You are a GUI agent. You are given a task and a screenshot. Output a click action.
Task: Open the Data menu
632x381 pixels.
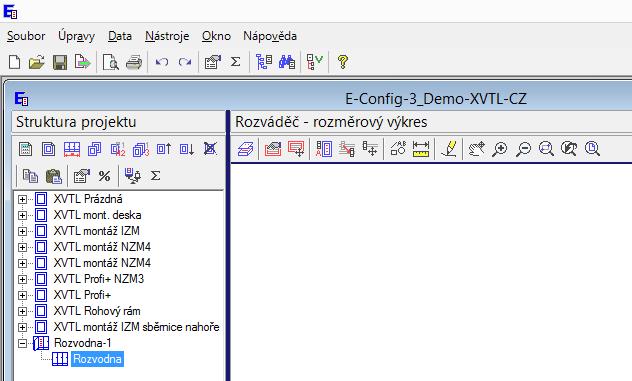click(x=120, y=36)
